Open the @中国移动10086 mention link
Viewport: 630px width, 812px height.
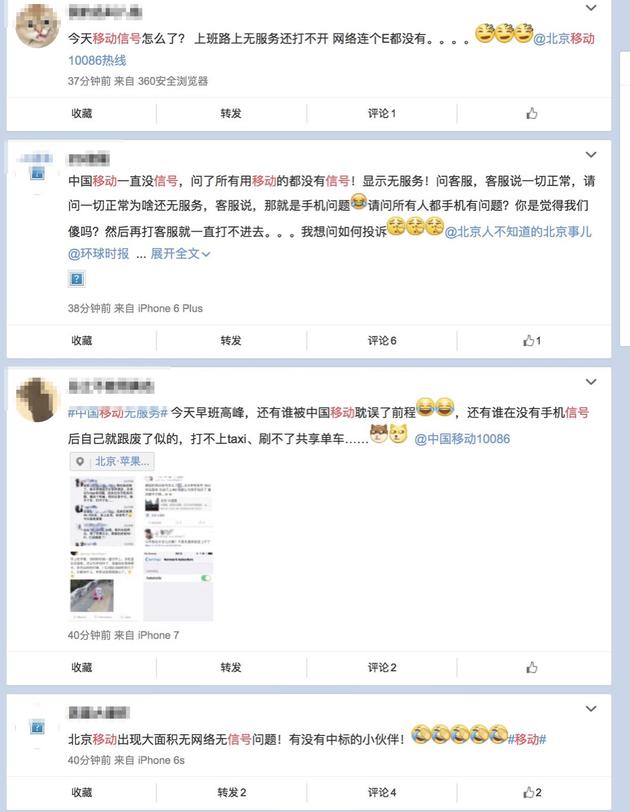click(x=462, y=439)
